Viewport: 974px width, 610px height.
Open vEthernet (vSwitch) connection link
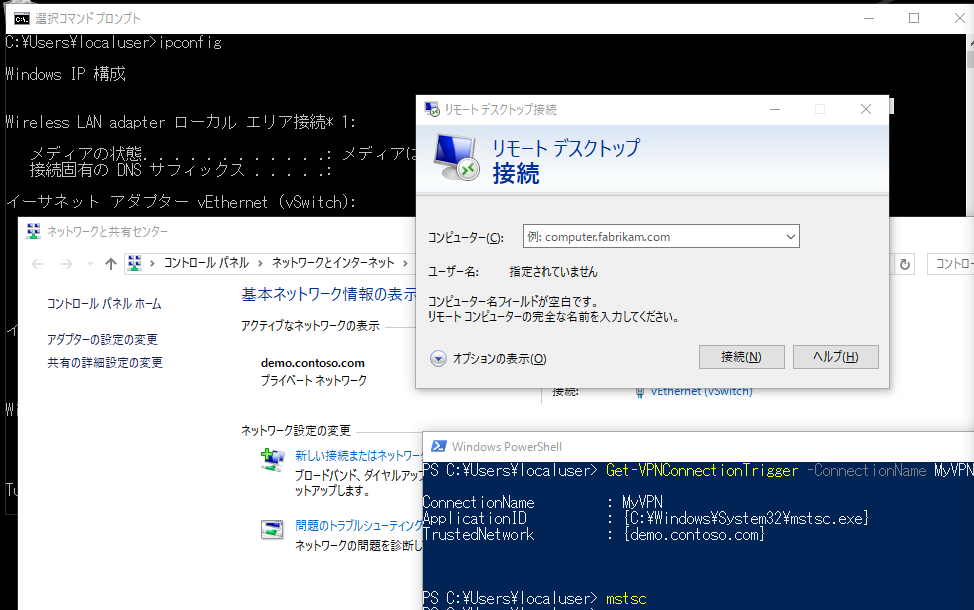701,391
